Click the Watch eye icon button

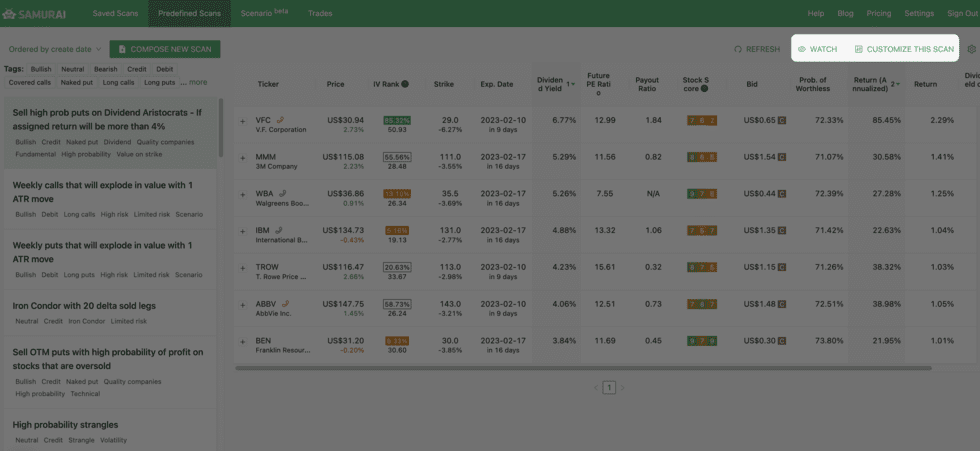tap(817, 49)
